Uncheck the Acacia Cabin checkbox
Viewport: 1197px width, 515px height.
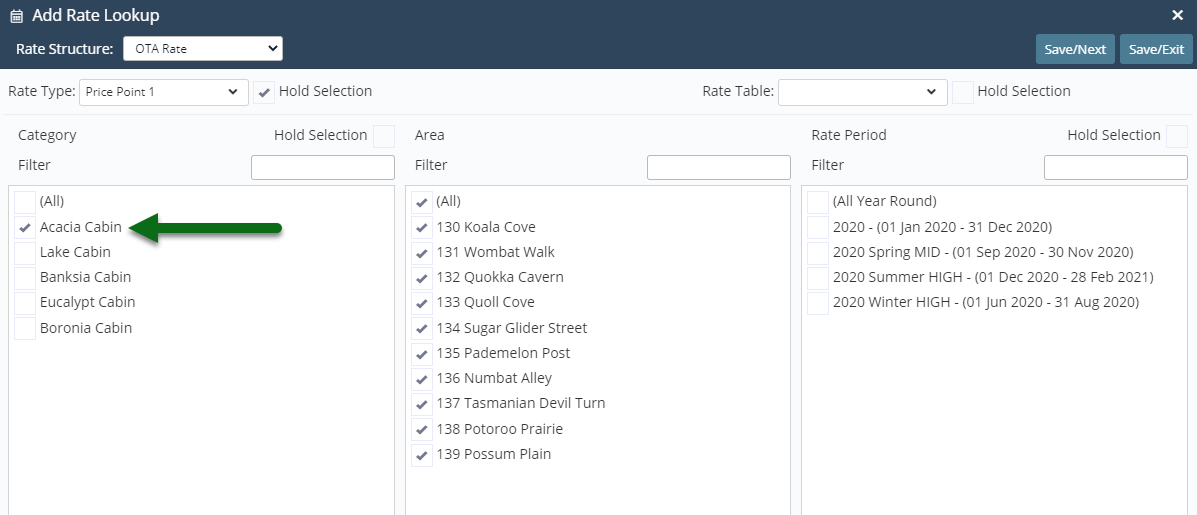[25, 227]
